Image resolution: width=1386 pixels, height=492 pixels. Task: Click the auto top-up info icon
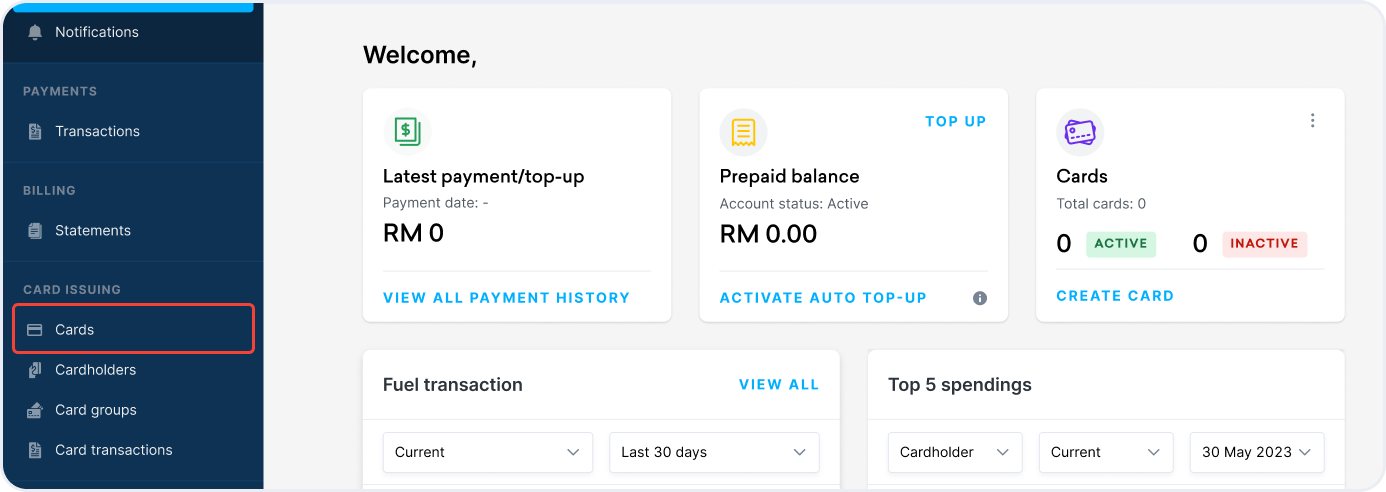(980, 298)
